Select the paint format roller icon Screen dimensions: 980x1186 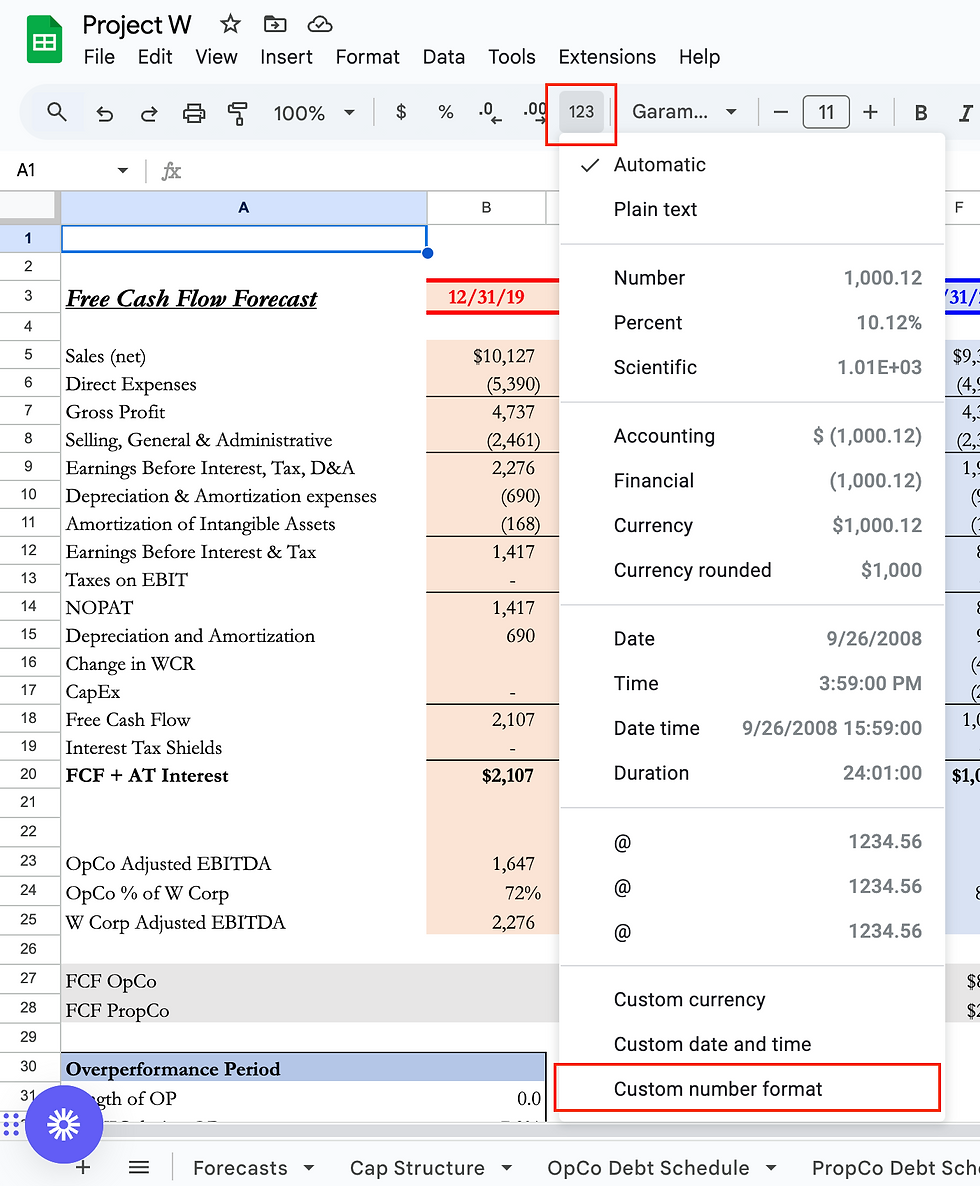pos(237,113)
